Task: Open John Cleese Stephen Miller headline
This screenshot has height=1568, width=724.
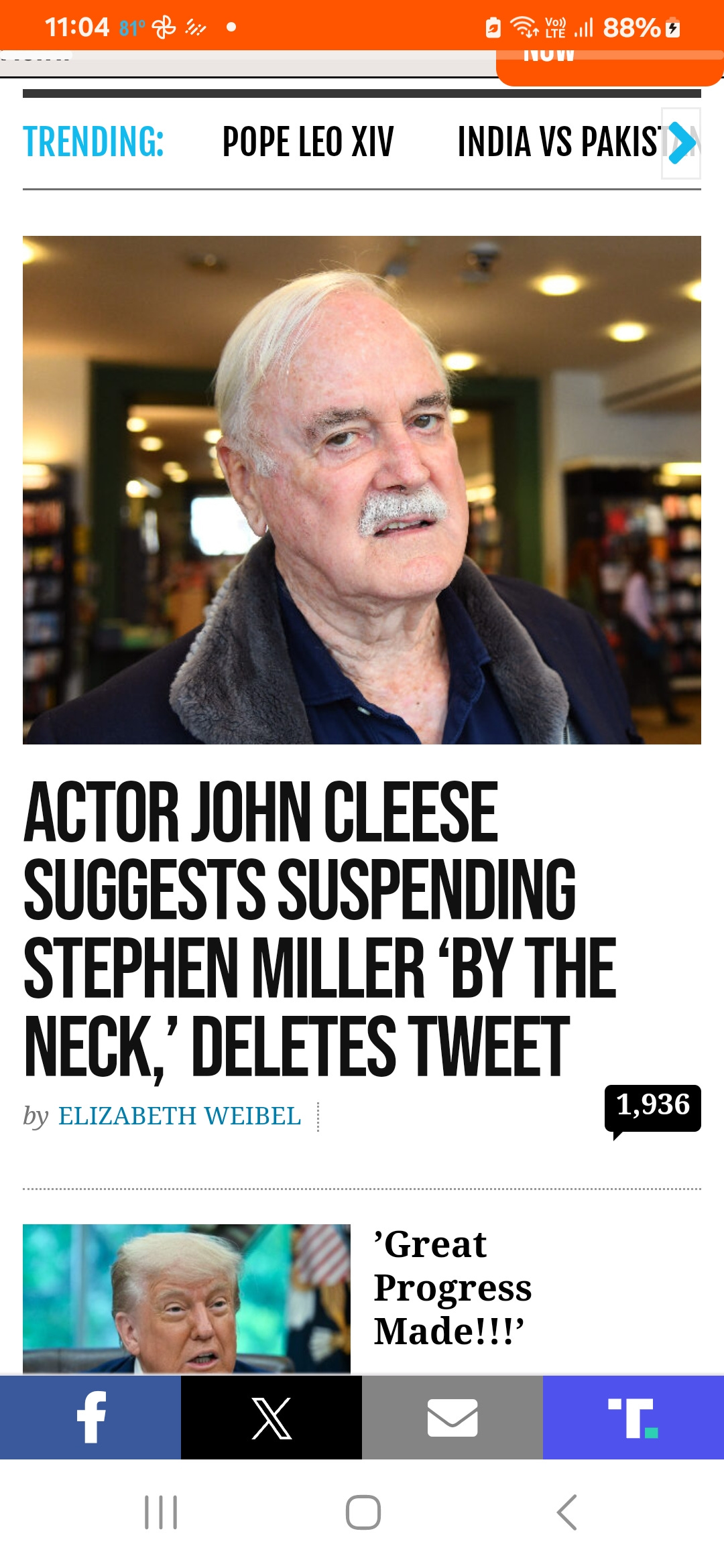Action: [320, 928]
